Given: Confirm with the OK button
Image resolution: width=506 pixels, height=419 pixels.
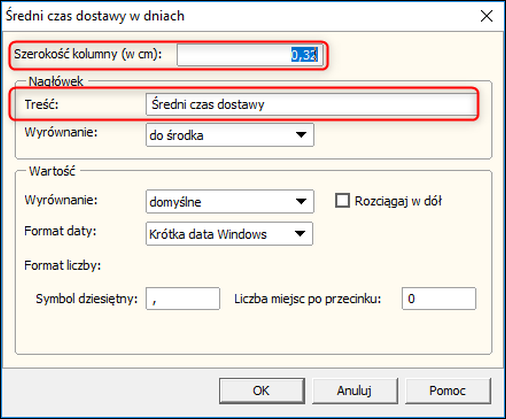Looking at the screenshot, I should 262,391.
